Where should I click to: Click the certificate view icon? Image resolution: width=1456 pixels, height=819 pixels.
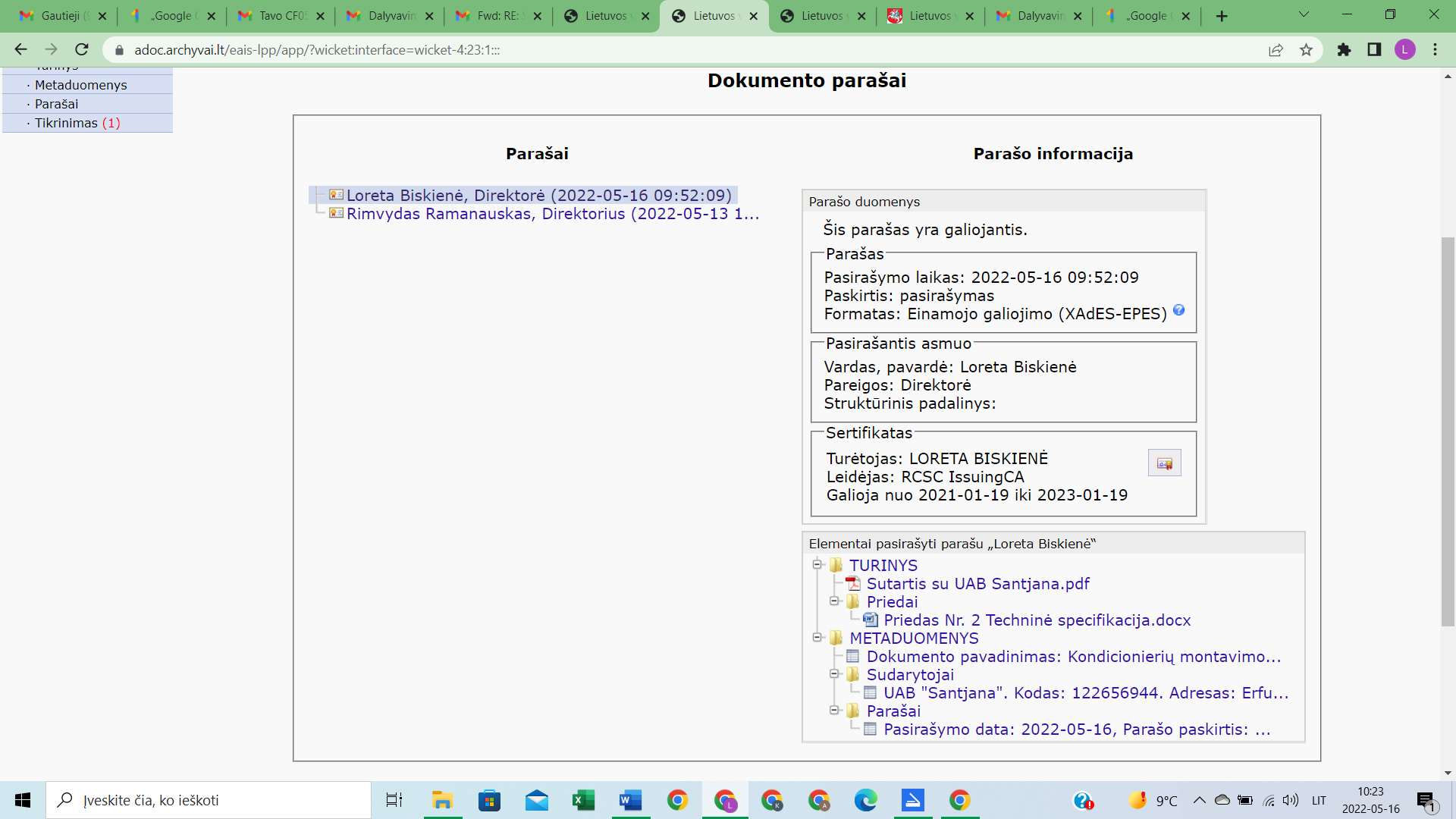(x=1164, y=463)
